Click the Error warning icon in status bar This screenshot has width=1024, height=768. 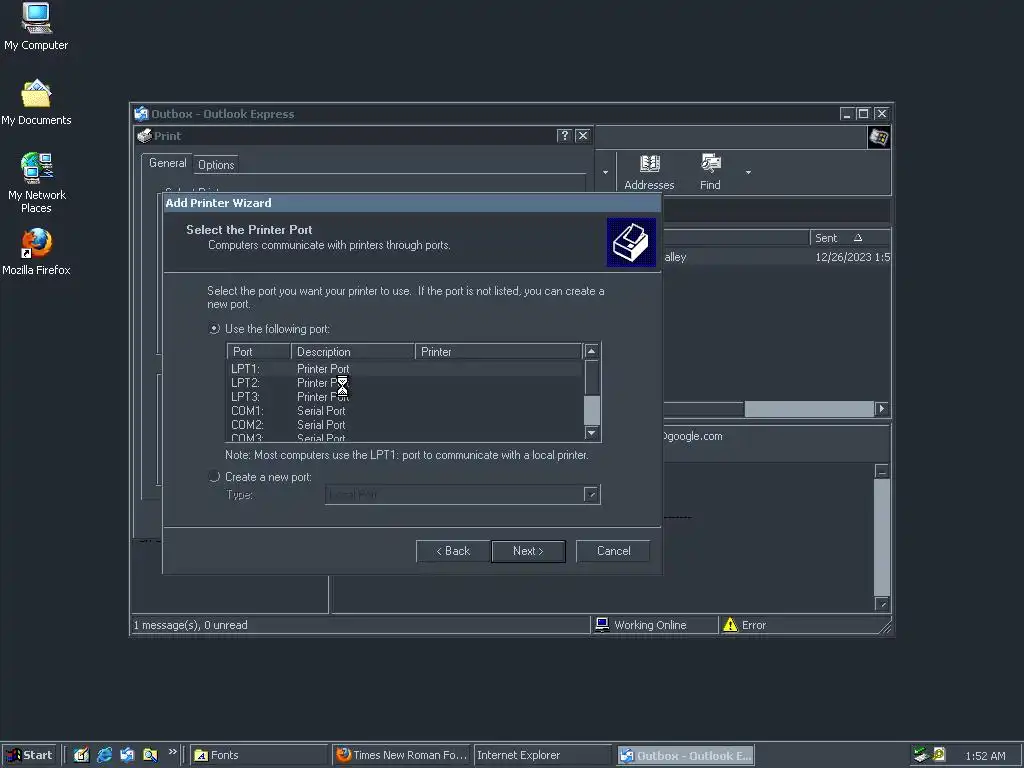pyautogui.click(x=730, y=625)
